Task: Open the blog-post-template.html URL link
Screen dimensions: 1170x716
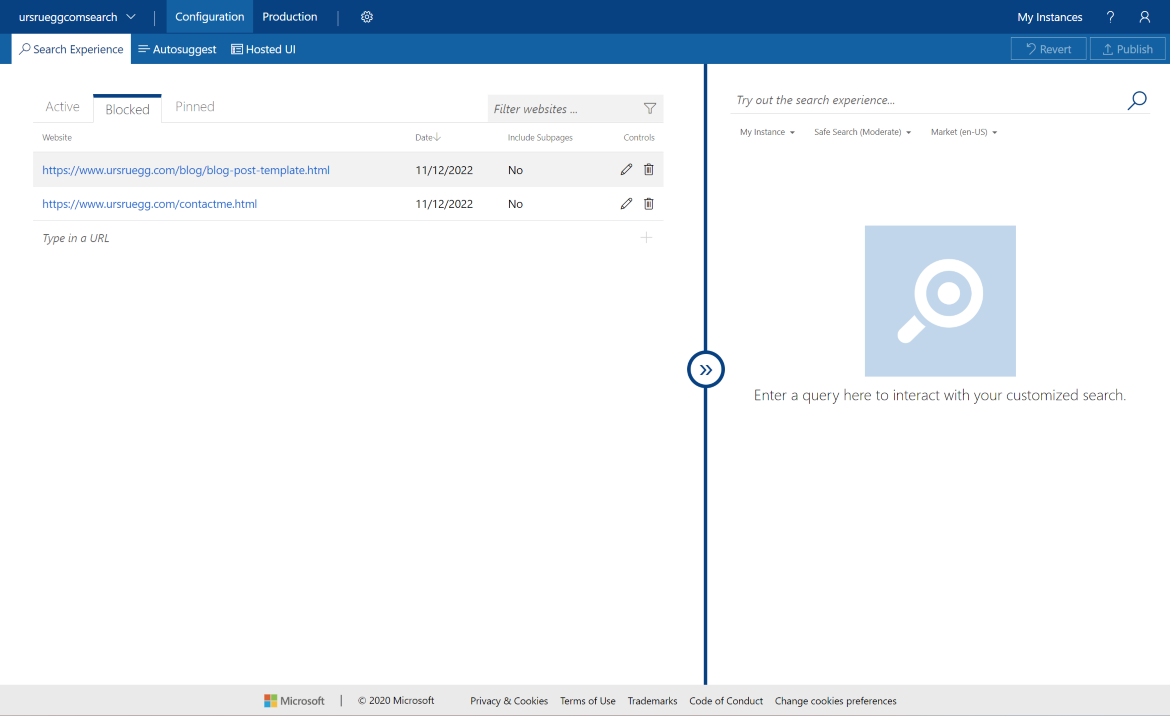Action: 186,170
